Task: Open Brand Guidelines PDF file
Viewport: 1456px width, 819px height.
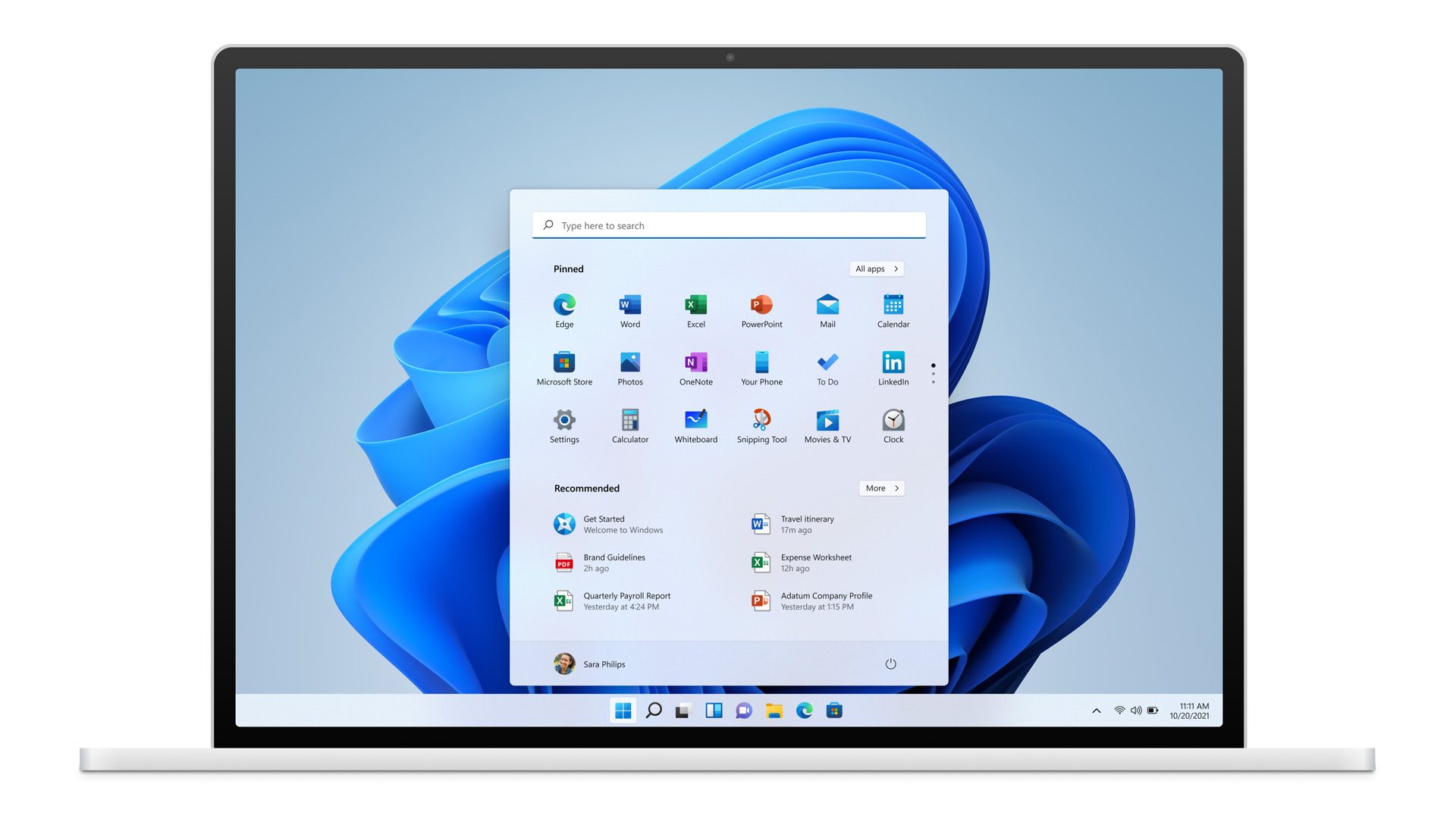Action: click(612, 562)
